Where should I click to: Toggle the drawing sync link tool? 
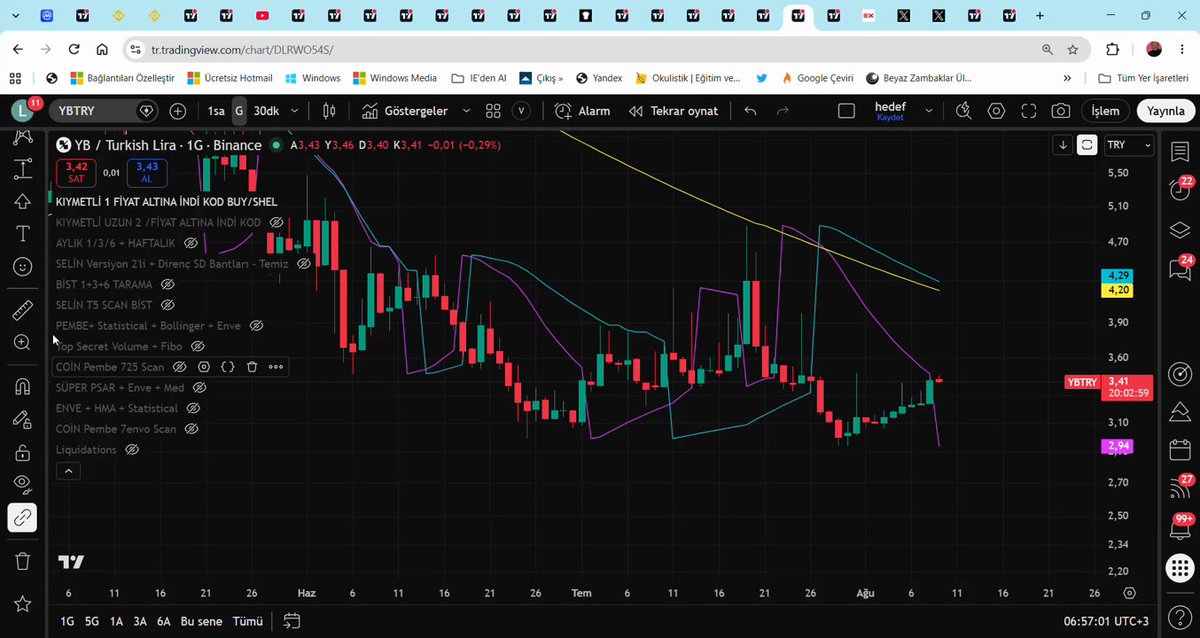[22, 517]
